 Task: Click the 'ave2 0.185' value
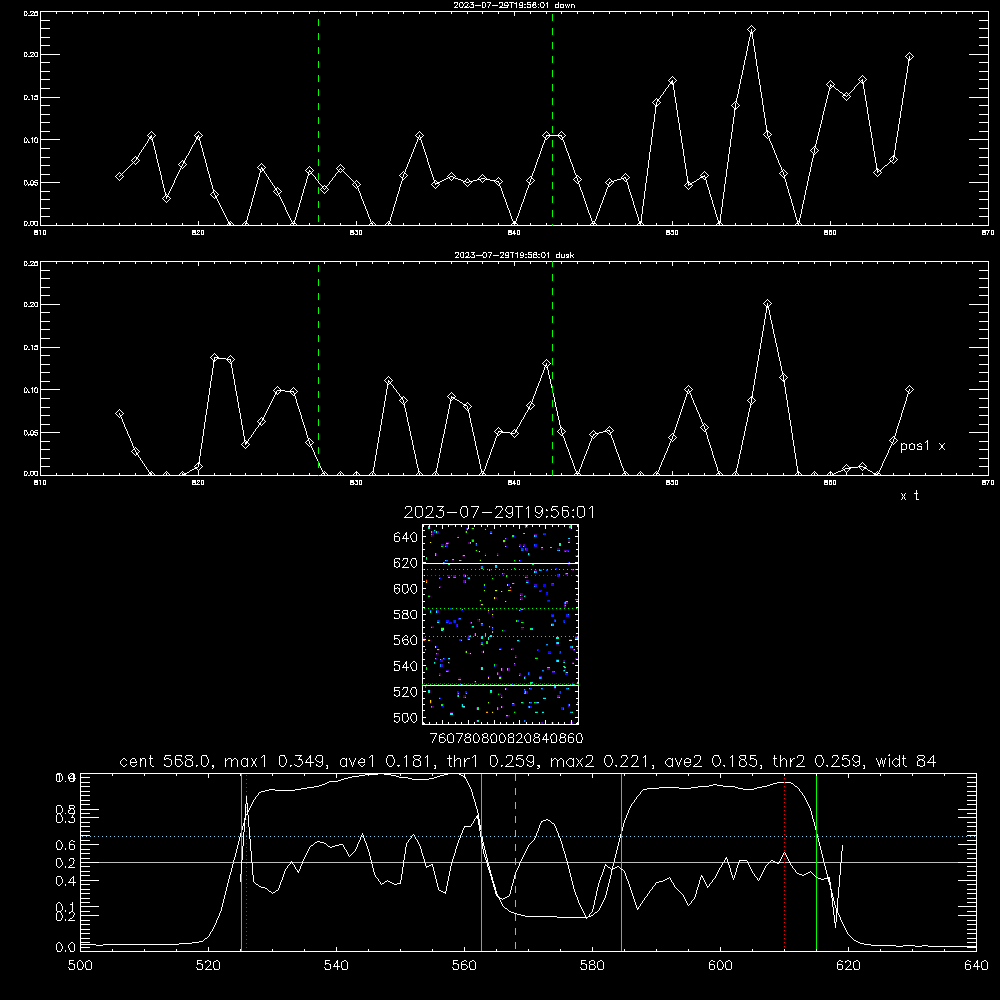[712, 761]
